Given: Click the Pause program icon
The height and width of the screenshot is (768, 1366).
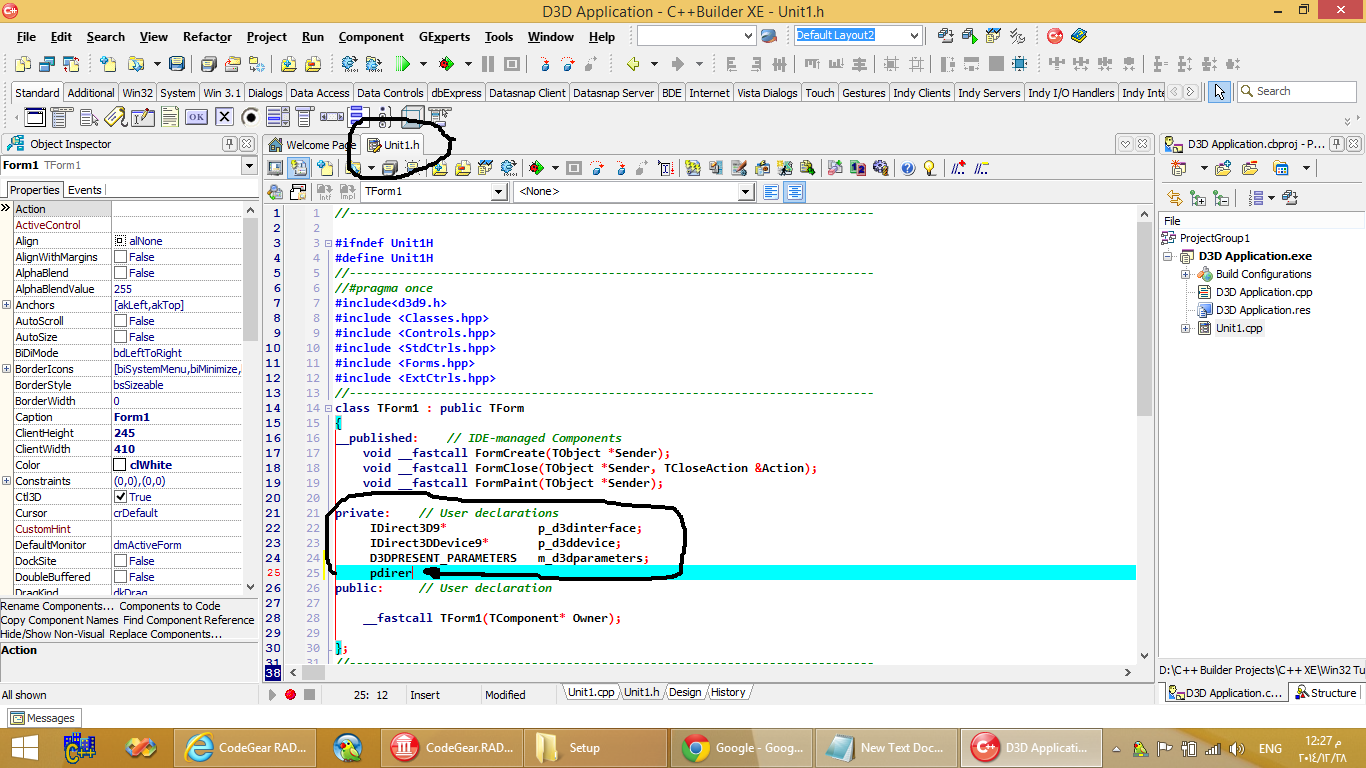Looking at the screenshot, I should click(x=488, y=64).
